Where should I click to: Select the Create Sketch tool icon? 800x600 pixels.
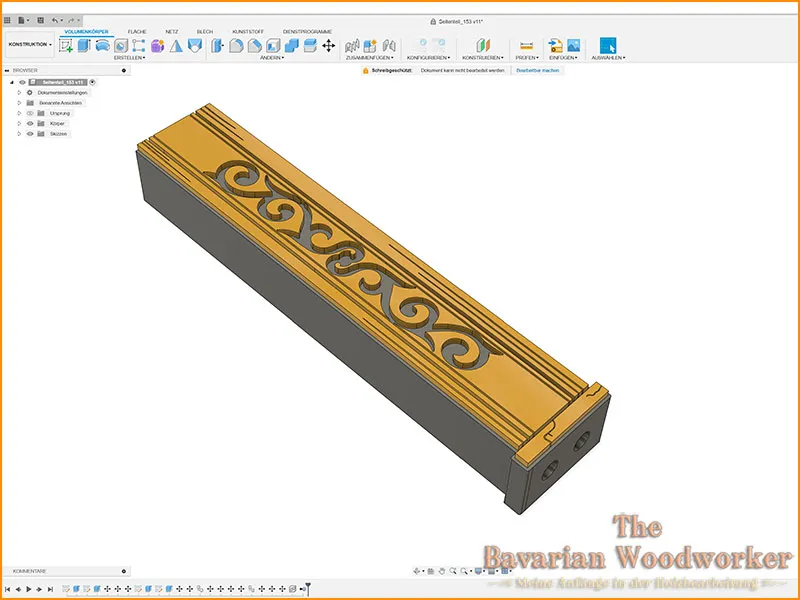tap(65, 45)
